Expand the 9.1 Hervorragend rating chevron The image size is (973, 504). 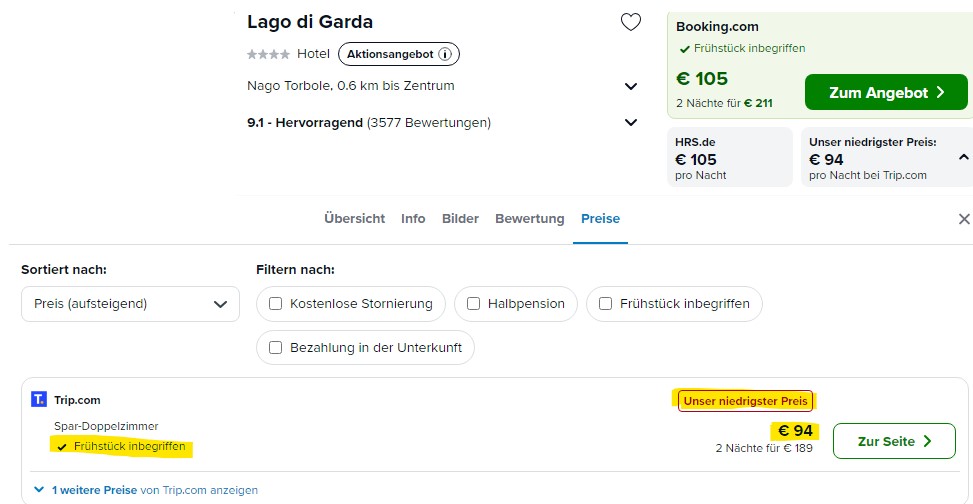pos(630,122)
